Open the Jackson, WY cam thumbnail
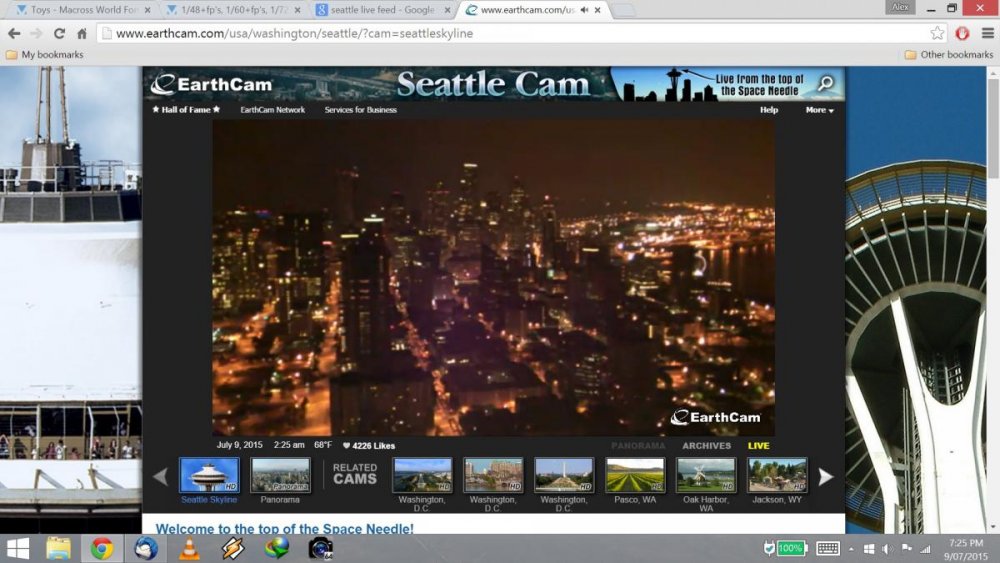1000x563 pixels. pyautogui.click(x=776, y=475)
